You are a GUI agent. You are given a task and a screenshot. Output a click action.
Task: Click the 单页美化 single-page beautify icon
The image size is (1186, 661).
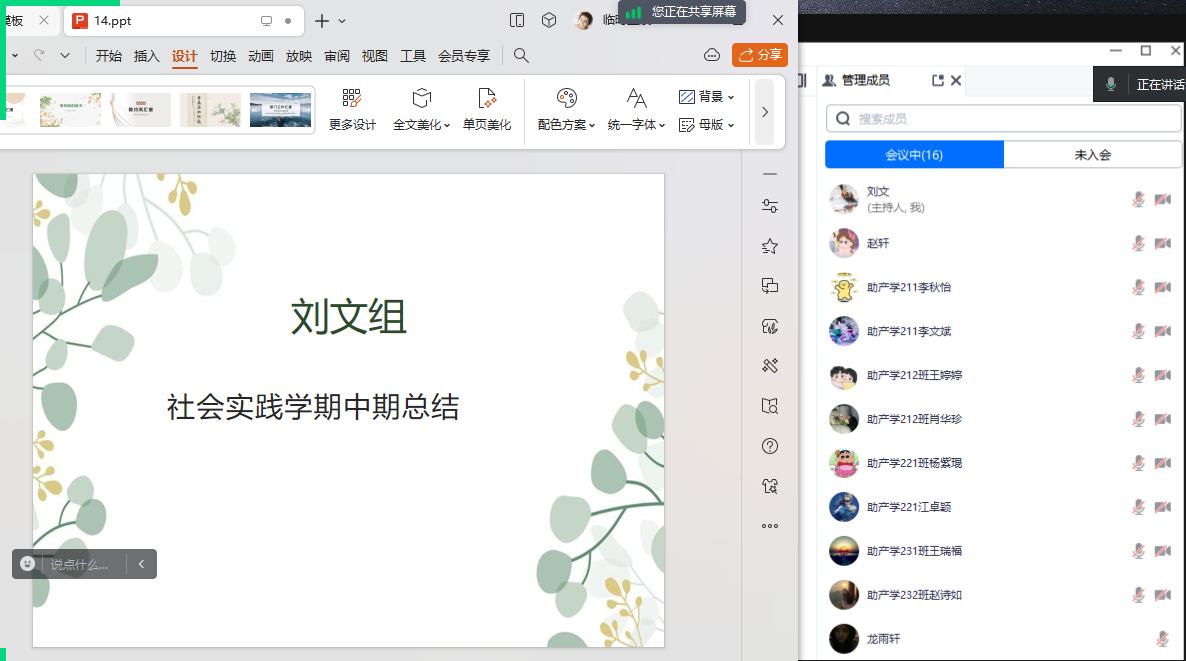click(486, 98)
